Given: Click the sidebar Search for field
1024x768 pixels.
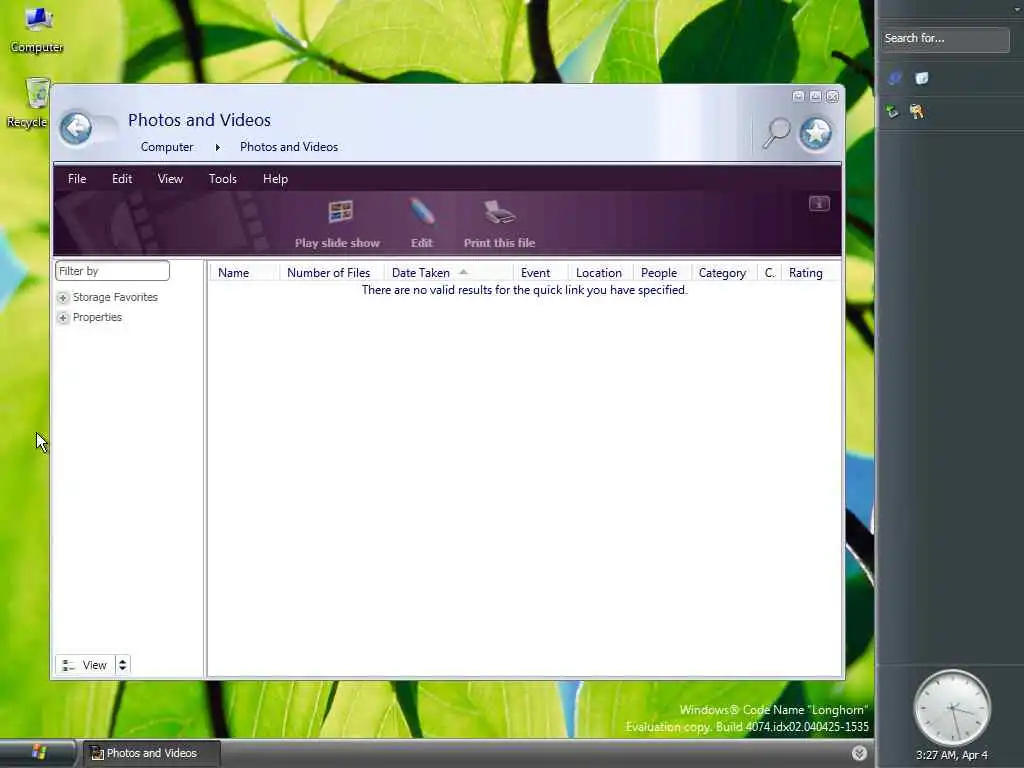Looking at the screenshot, I should (x=945, y=39).
